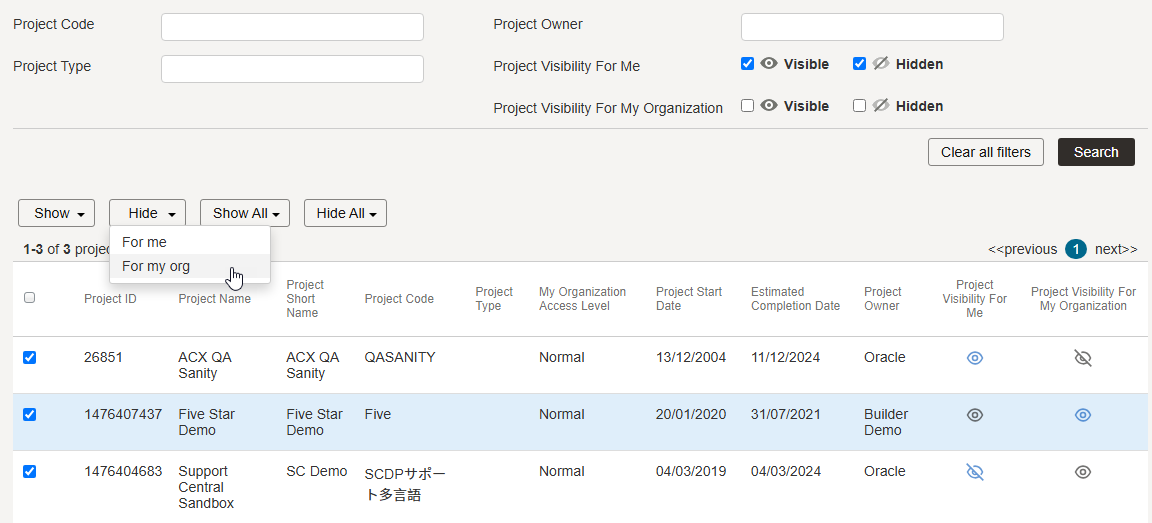Toggle org visibility hidden icon for ACX QA Sanity
The image size is (1152, 523).
pyautogui.click(x=1083, y=358)
